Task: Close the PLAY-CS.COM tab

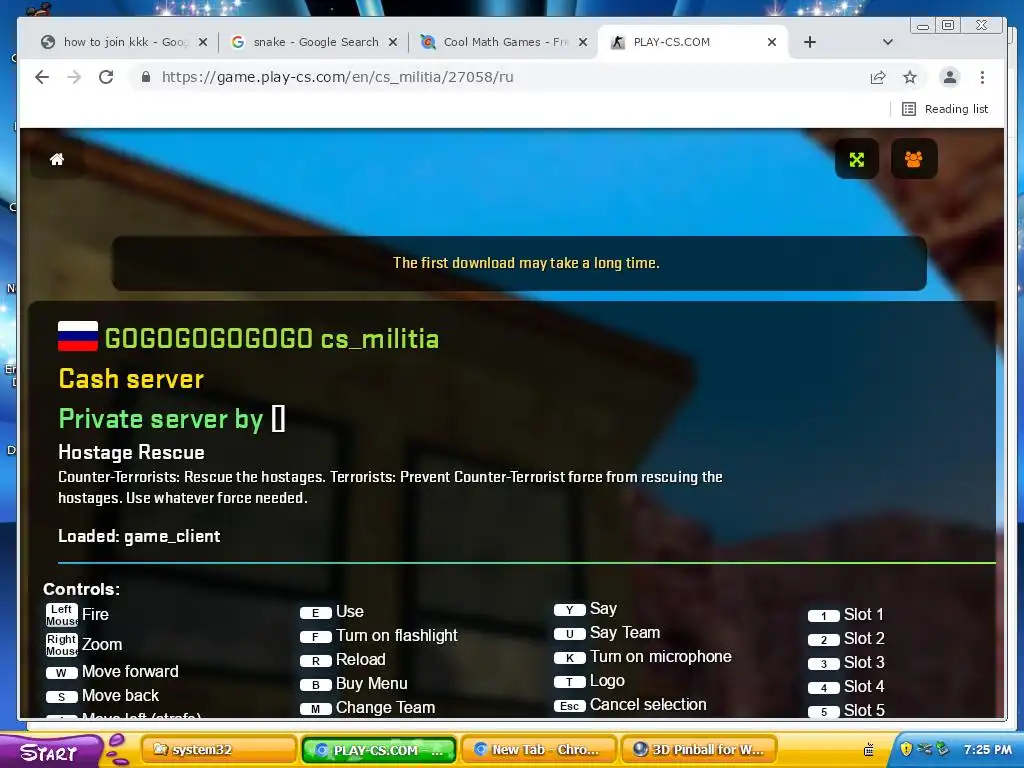Action: pos(772,42)
